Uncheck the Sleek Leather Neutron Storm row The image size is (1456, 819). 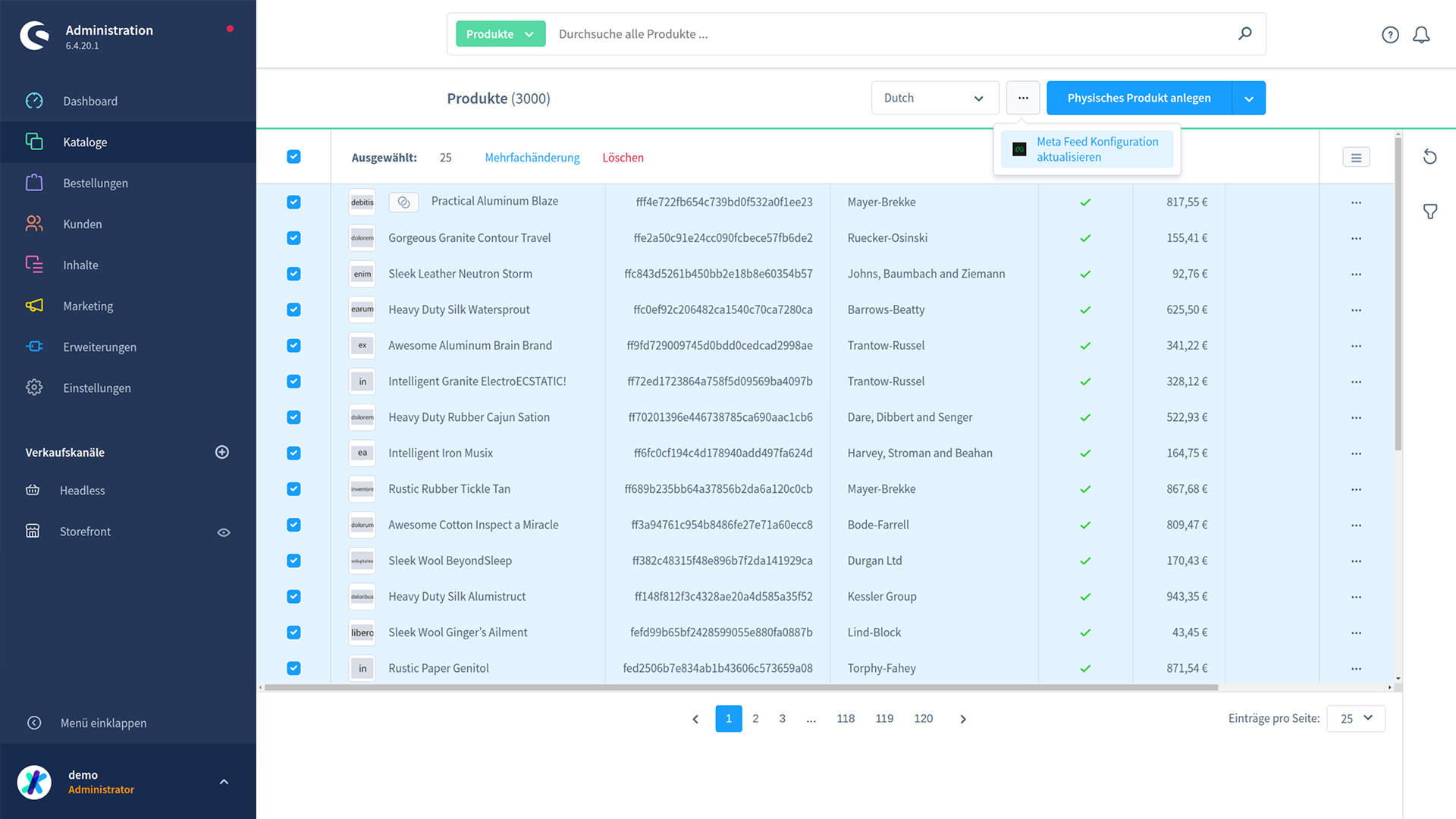click(293, 274)
